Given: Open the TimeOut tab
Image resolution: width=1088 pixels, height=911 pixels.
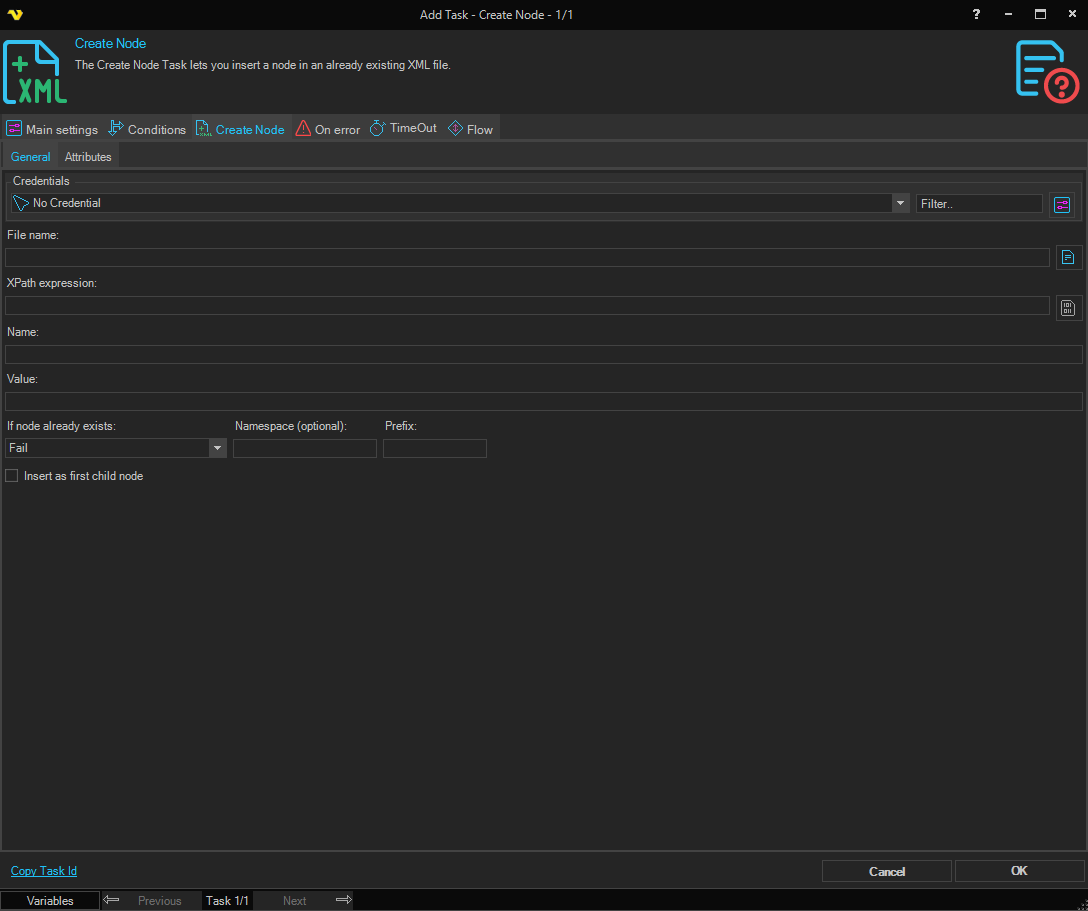Looking at the screenshot, I should click(x=403, y=129).
